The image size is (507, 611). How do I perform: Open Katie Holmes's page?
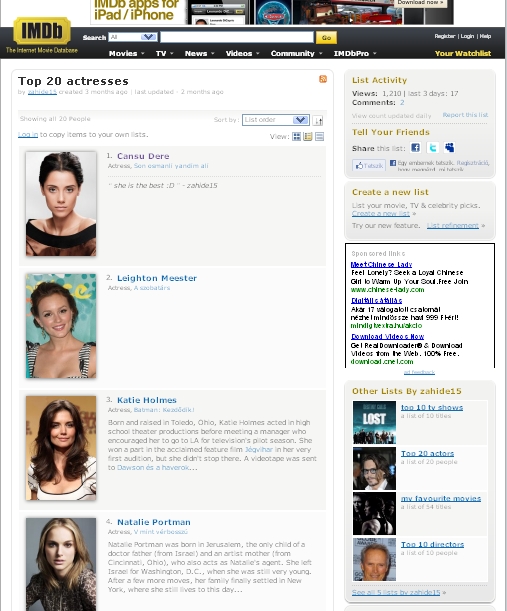147,400
